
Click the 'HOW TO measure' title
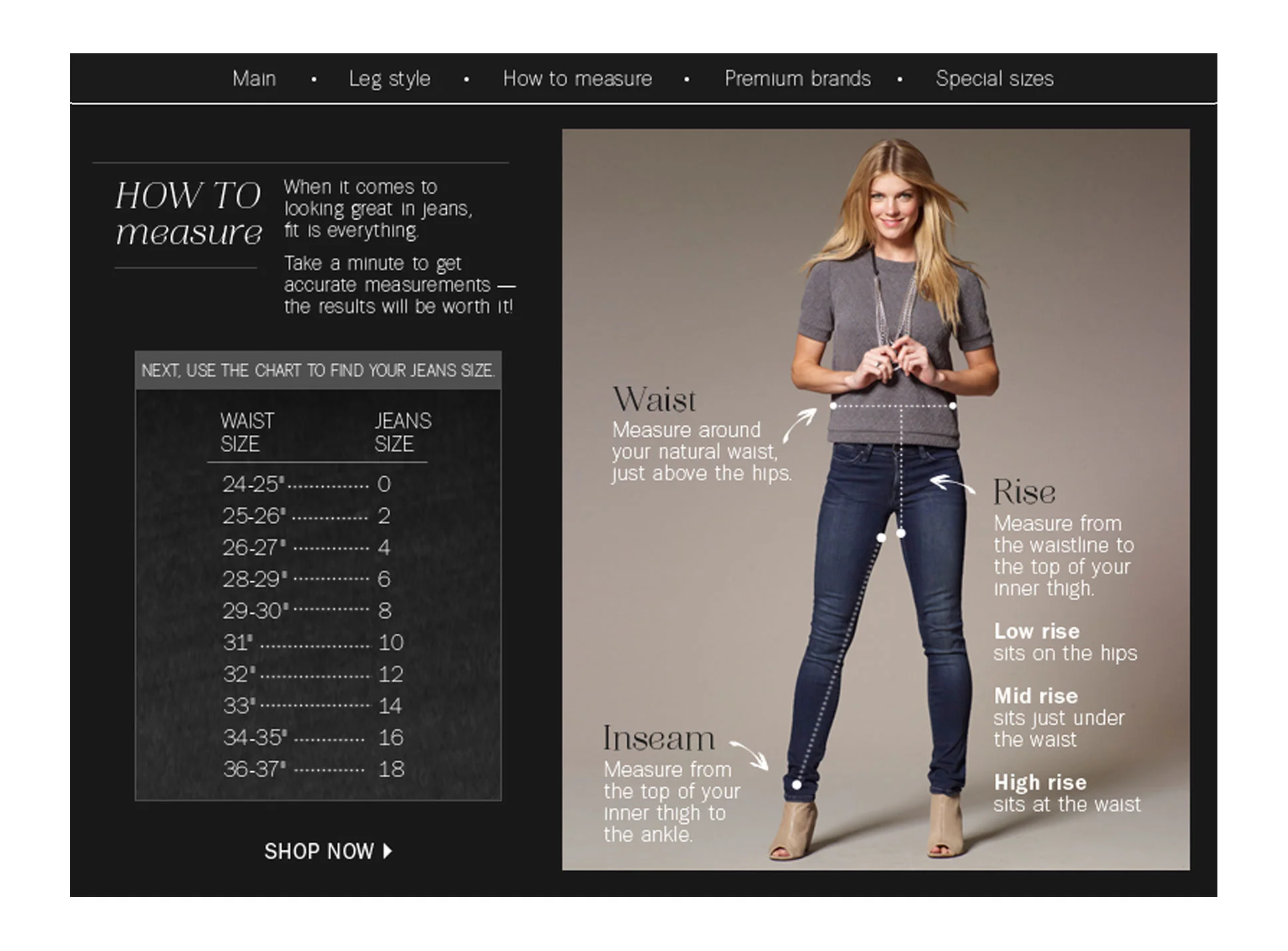point(188,214)
